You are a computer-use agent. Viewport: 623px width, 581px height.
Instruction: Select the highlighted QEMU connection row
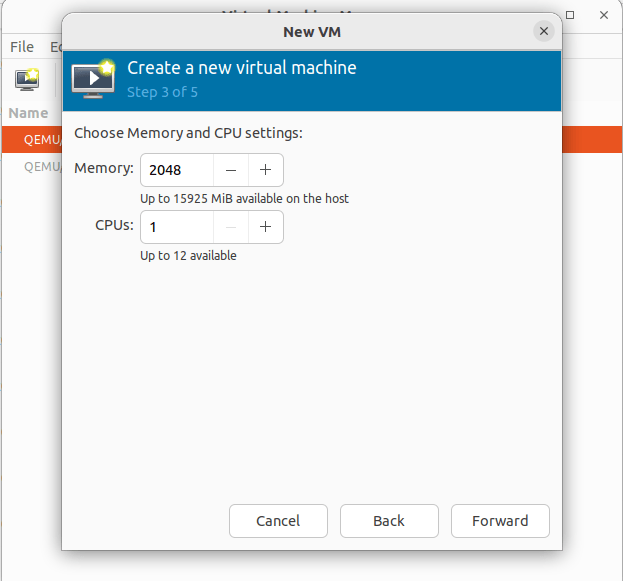pyautogui.click(x=40, y=140)
